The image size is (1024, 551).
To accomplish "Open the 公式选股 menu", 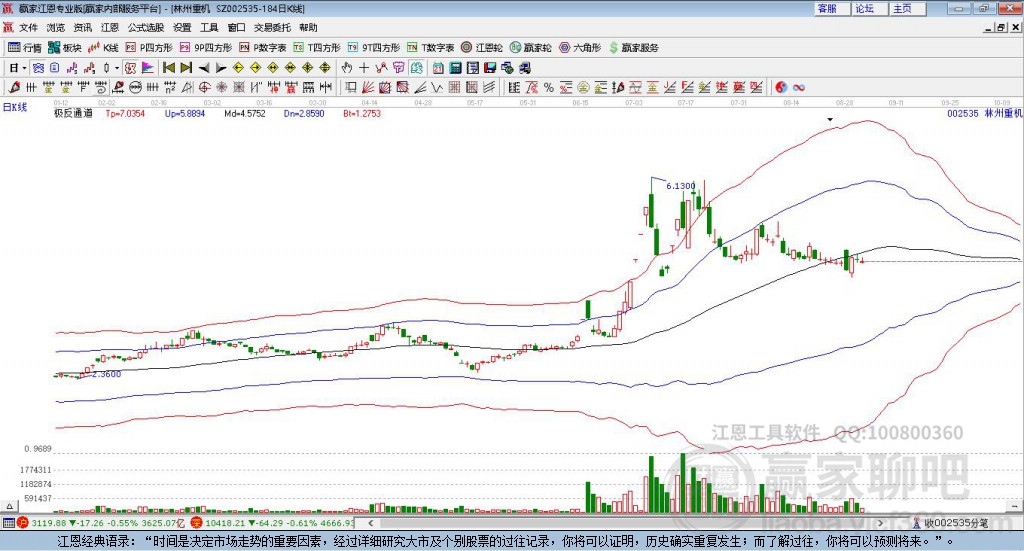I will (x=146, y=27).
